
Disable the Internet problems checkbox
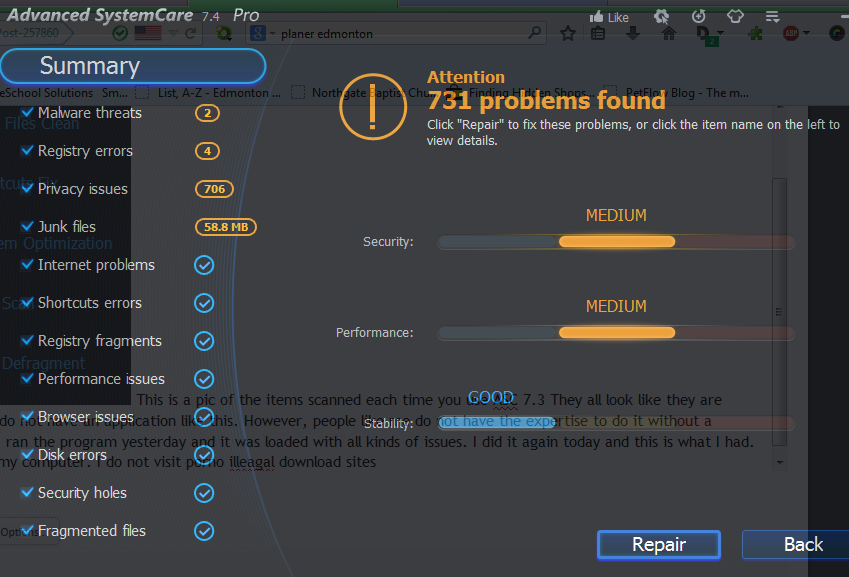pos(27,264)
